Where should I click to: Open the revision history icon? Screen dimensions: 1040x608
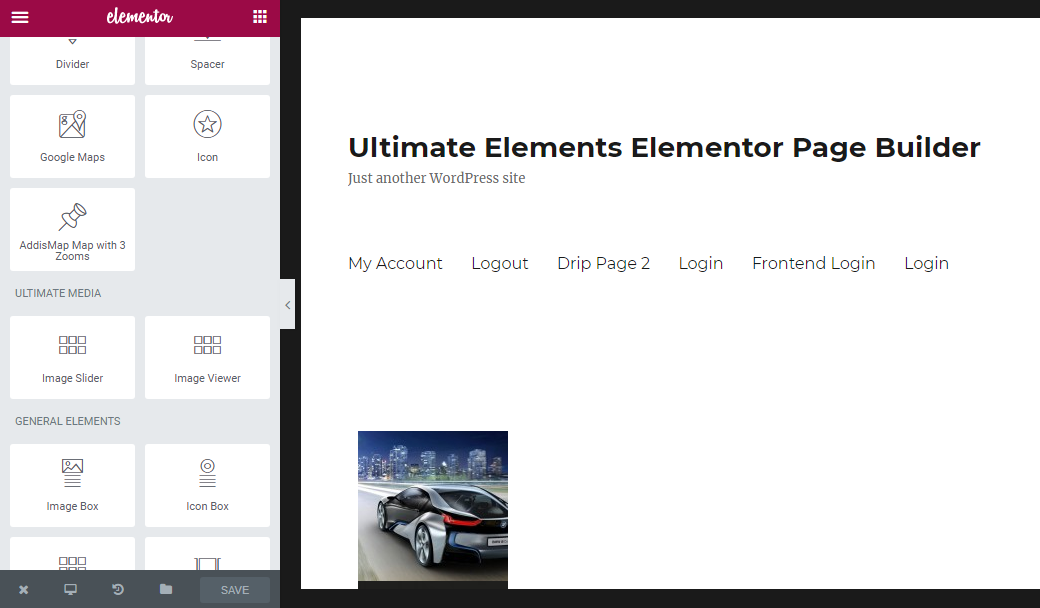[118, 589]
